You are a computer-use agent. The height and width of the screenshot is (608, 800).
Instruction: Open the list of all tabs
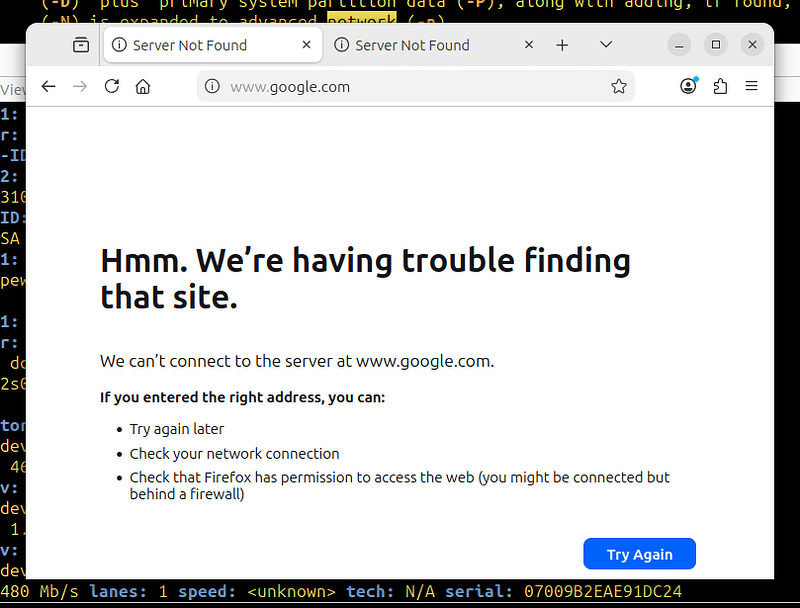[605, 45]
